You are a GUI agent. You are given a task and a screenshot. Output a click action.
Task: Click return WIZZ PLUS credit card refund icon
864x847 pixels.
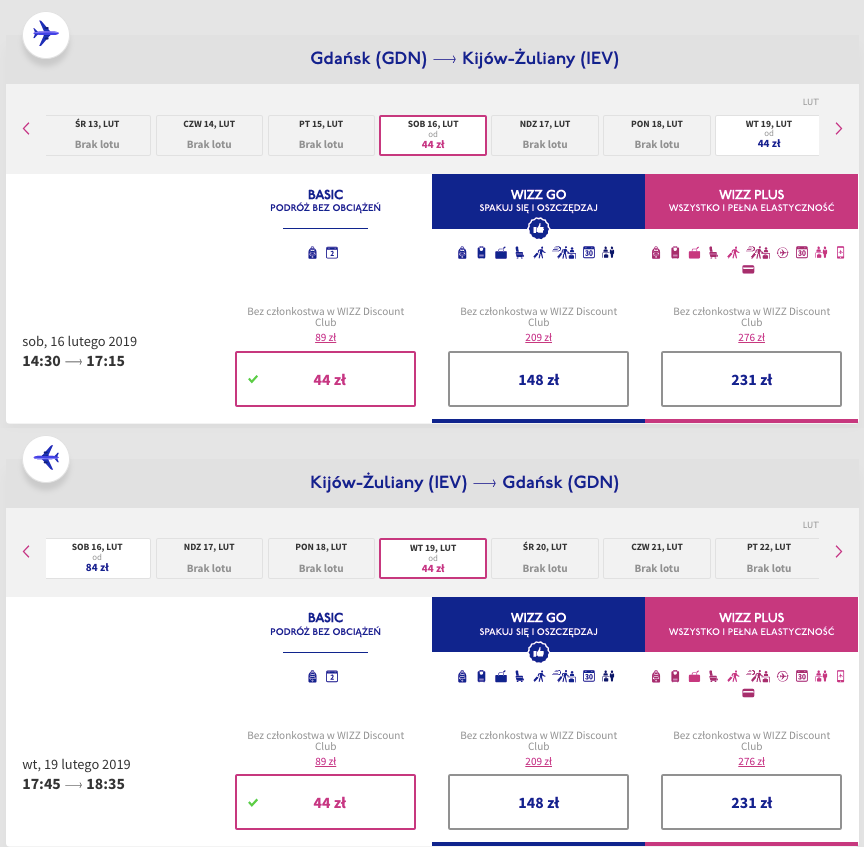[748, 693]
